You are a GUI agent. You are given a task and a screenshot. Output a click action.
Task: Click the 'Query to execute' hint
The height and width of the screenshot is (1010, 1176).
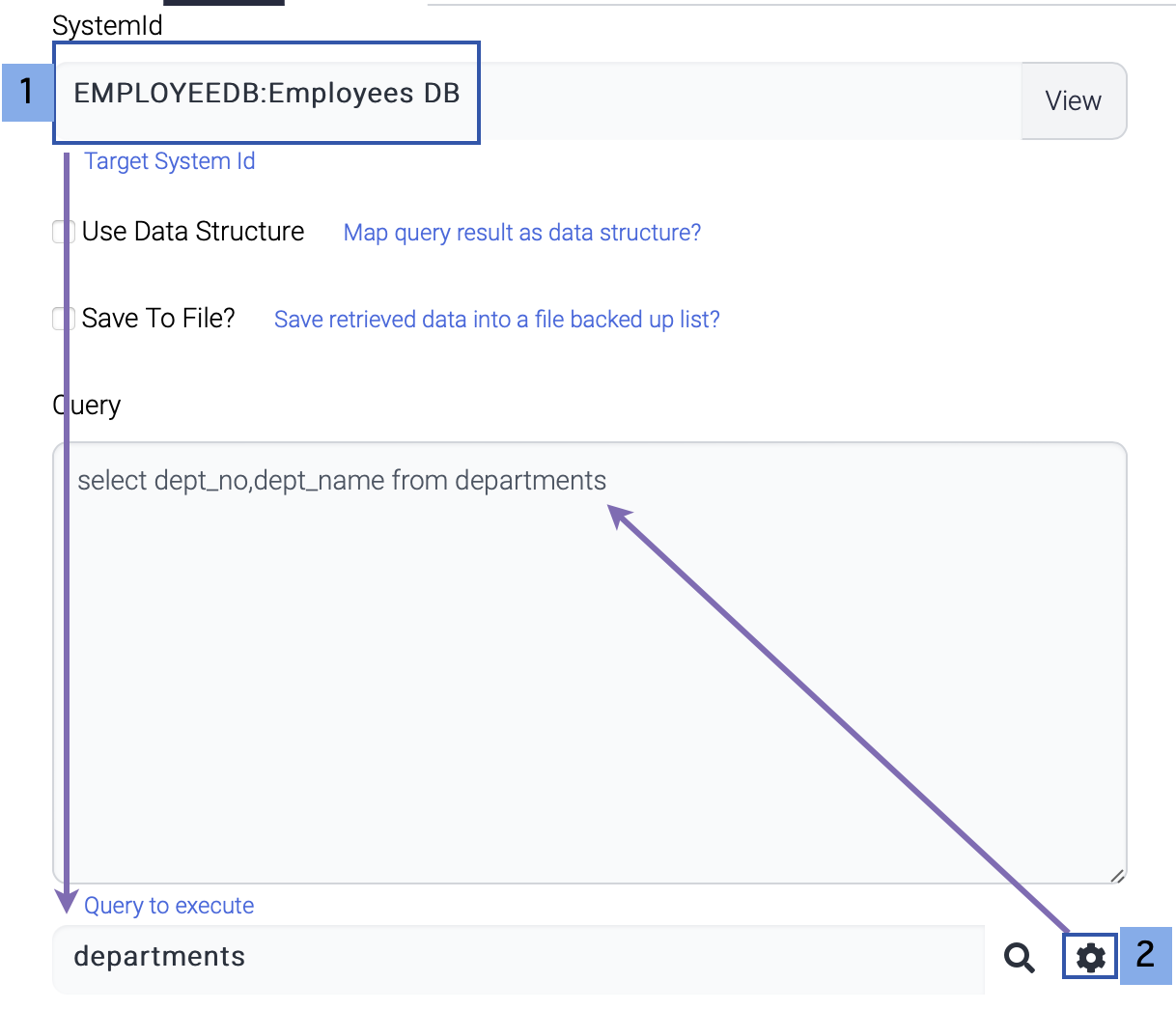[169, 906]
